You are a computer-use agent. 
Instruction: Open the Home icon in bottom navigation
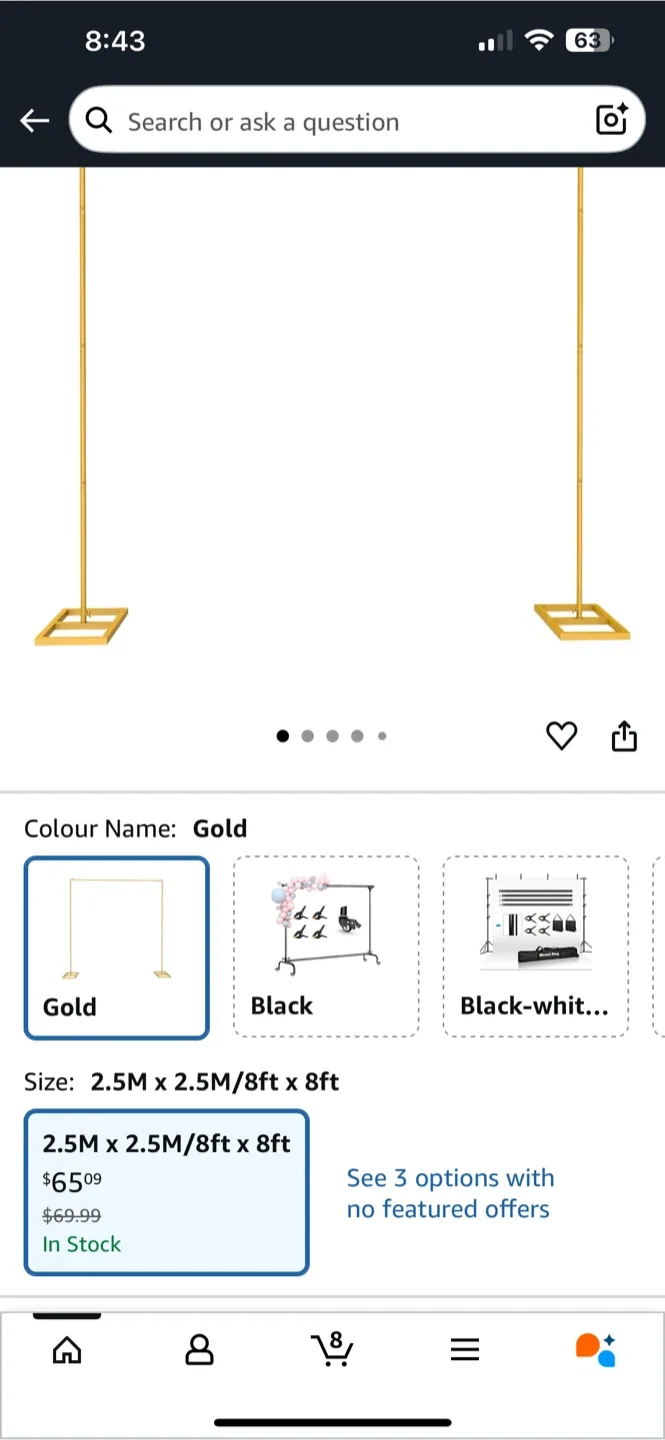coord(66,1350)
